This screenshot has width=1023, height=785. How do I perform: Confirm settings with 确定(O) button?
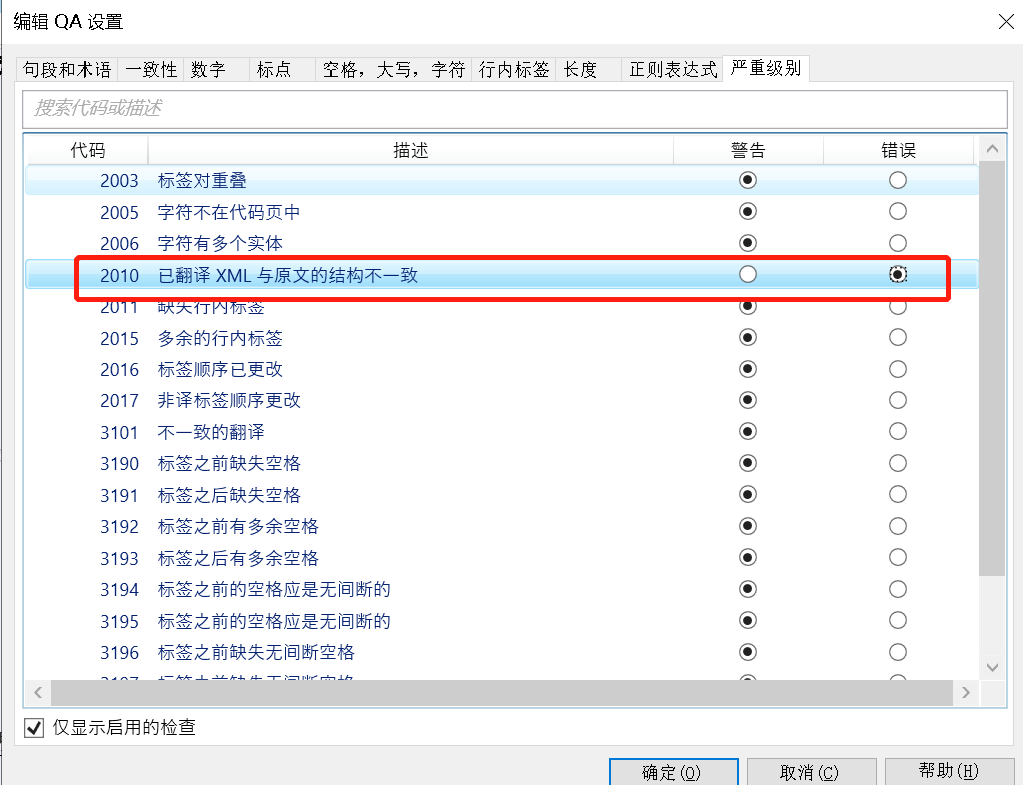pos(673,772)
